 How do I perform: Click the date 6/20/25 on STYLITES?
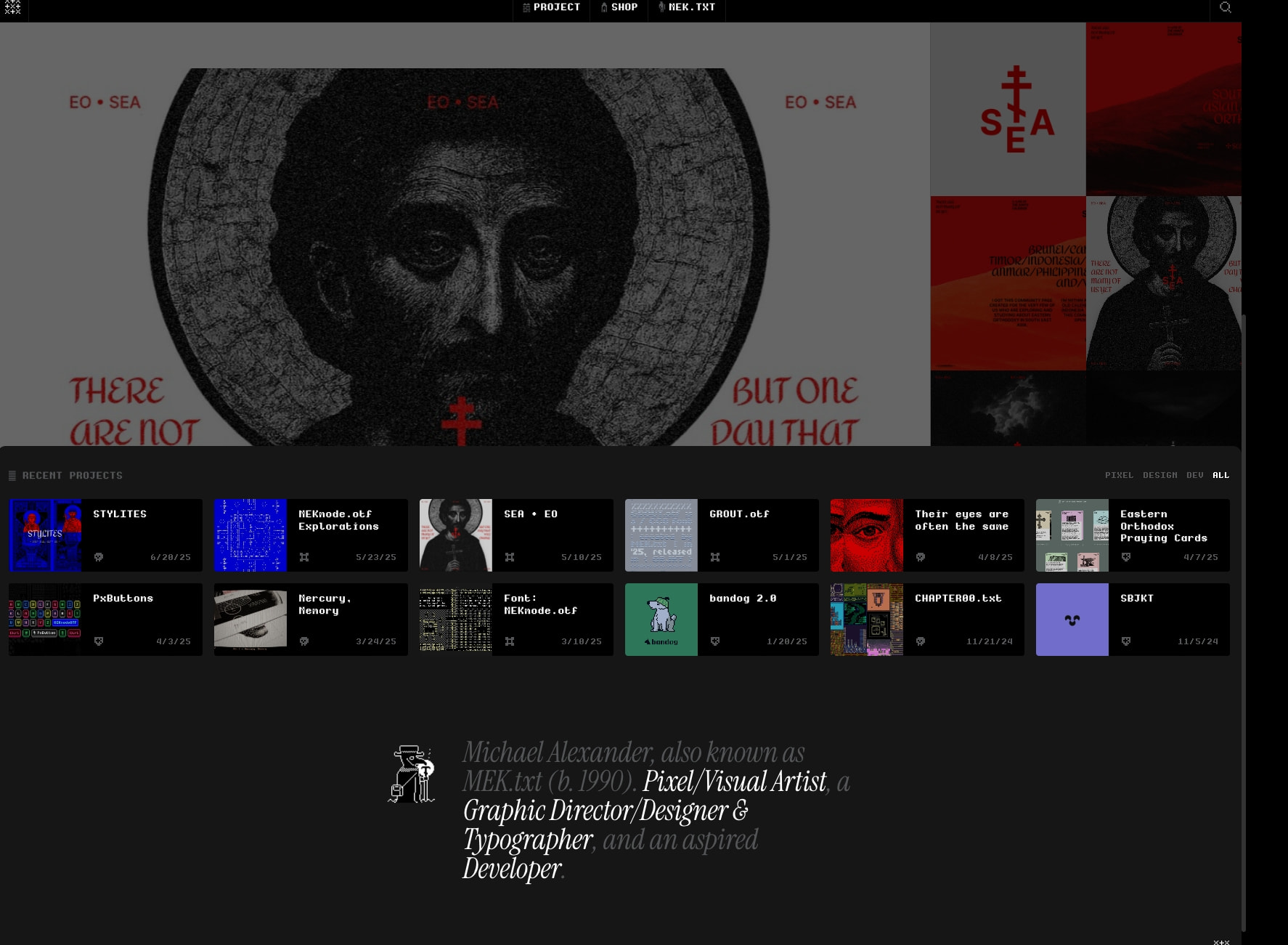(x=171, y=557)
